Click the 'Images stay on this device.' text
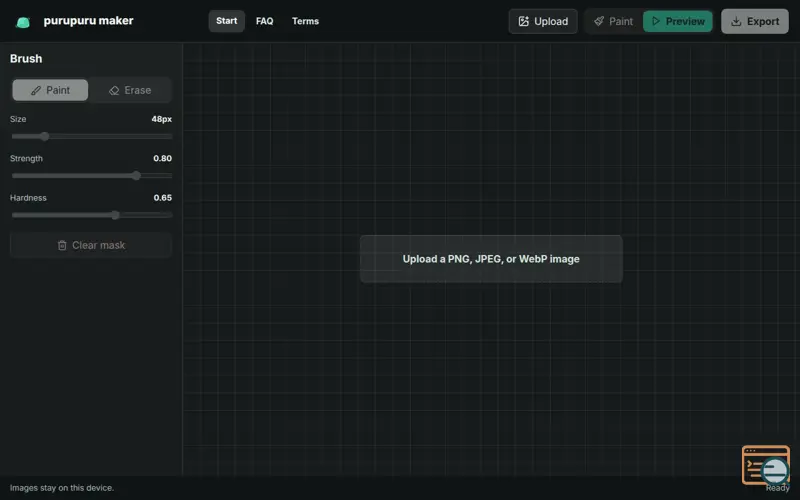Viewport: 800px width, 500px height. coord(62,488)
